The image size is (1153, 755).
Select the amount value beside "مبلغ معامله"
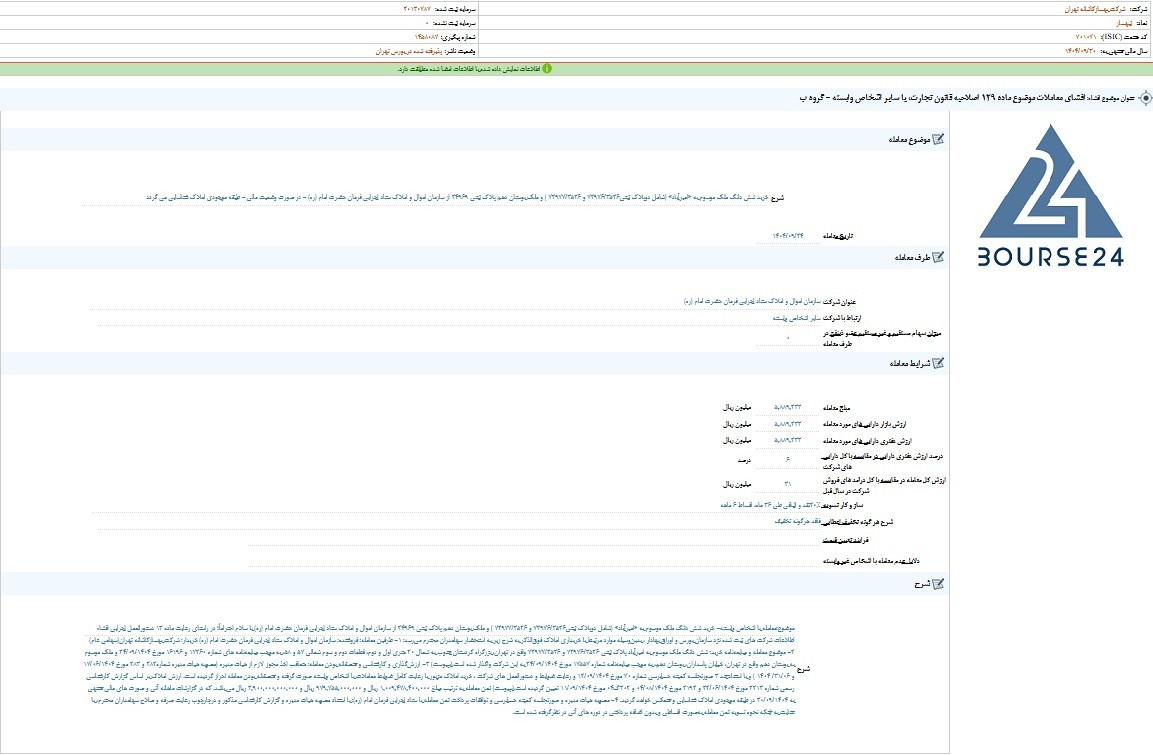(x=788, y=407)
